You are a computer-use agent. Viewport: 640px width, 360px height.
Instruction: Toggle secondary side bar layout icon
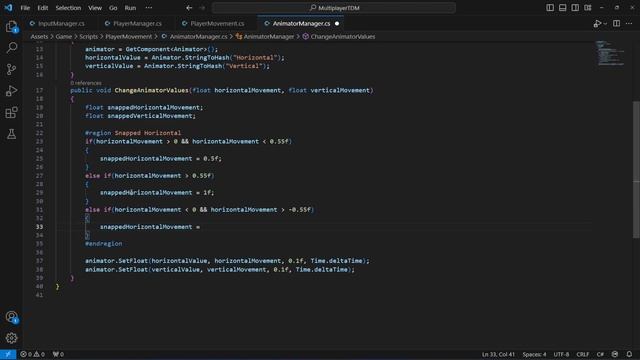click(x=575, y=8)
